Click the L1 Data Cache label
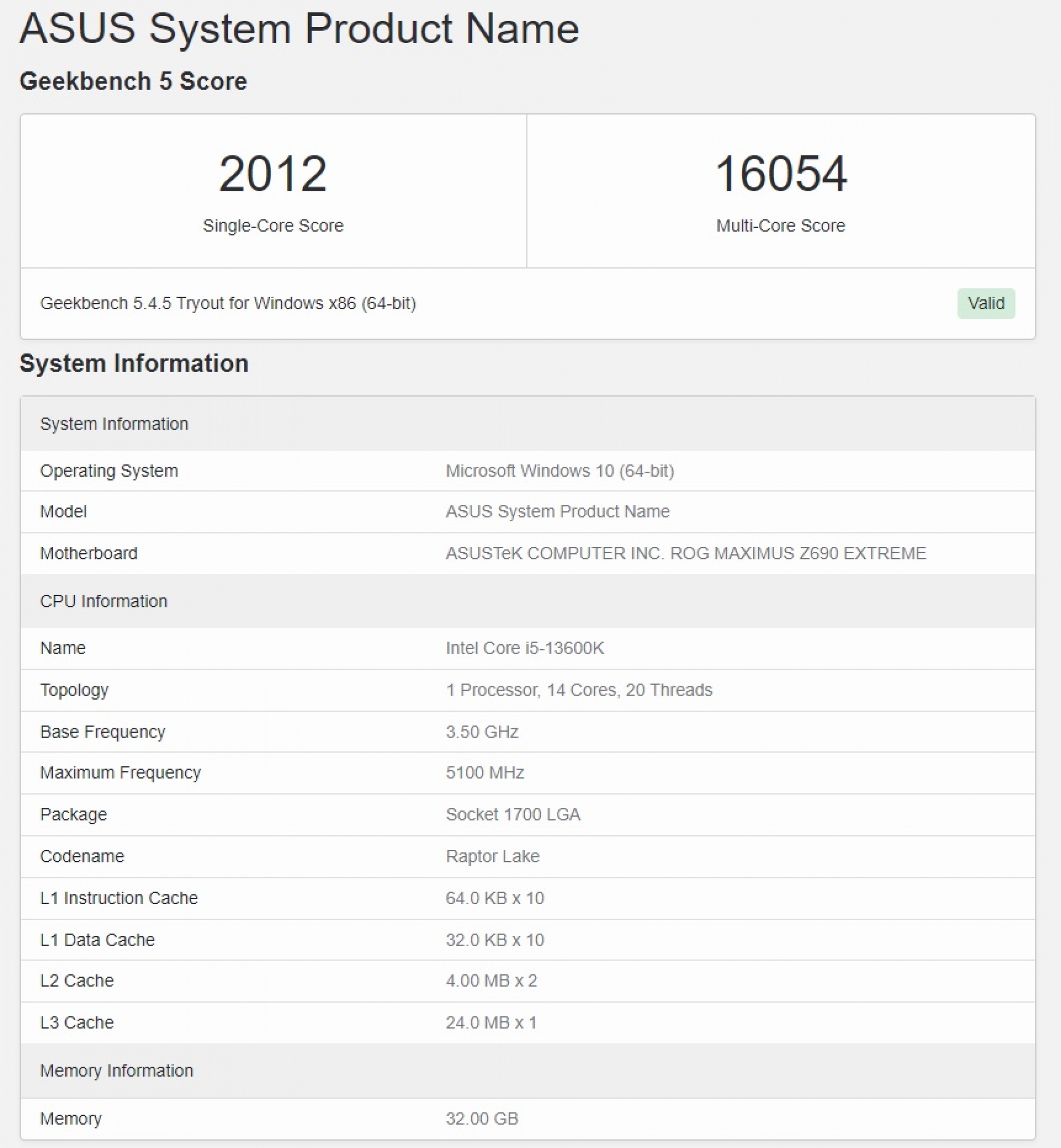The height and width of the screenshot is (1148, 1061). [x=97, y=940]
